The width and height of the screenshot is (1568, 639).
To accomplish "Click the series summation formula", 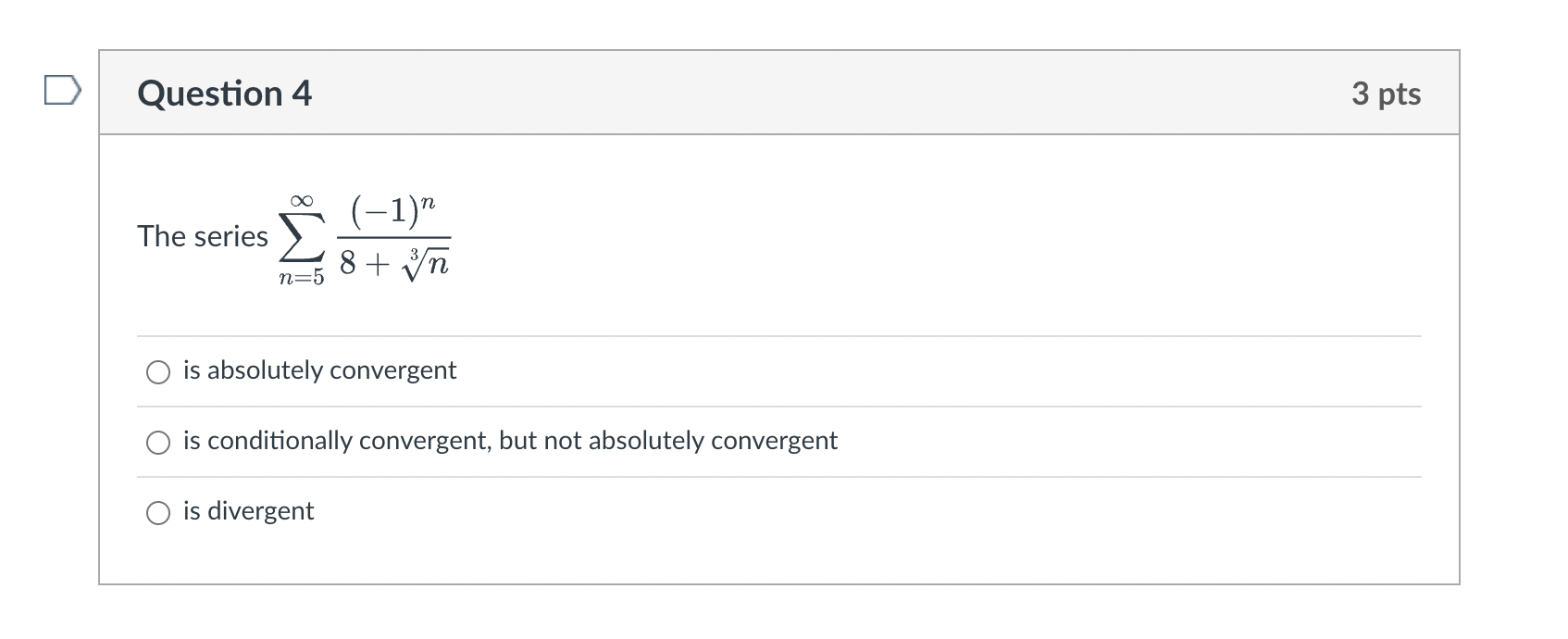I will pyautogui.click(x=364, y=236).
